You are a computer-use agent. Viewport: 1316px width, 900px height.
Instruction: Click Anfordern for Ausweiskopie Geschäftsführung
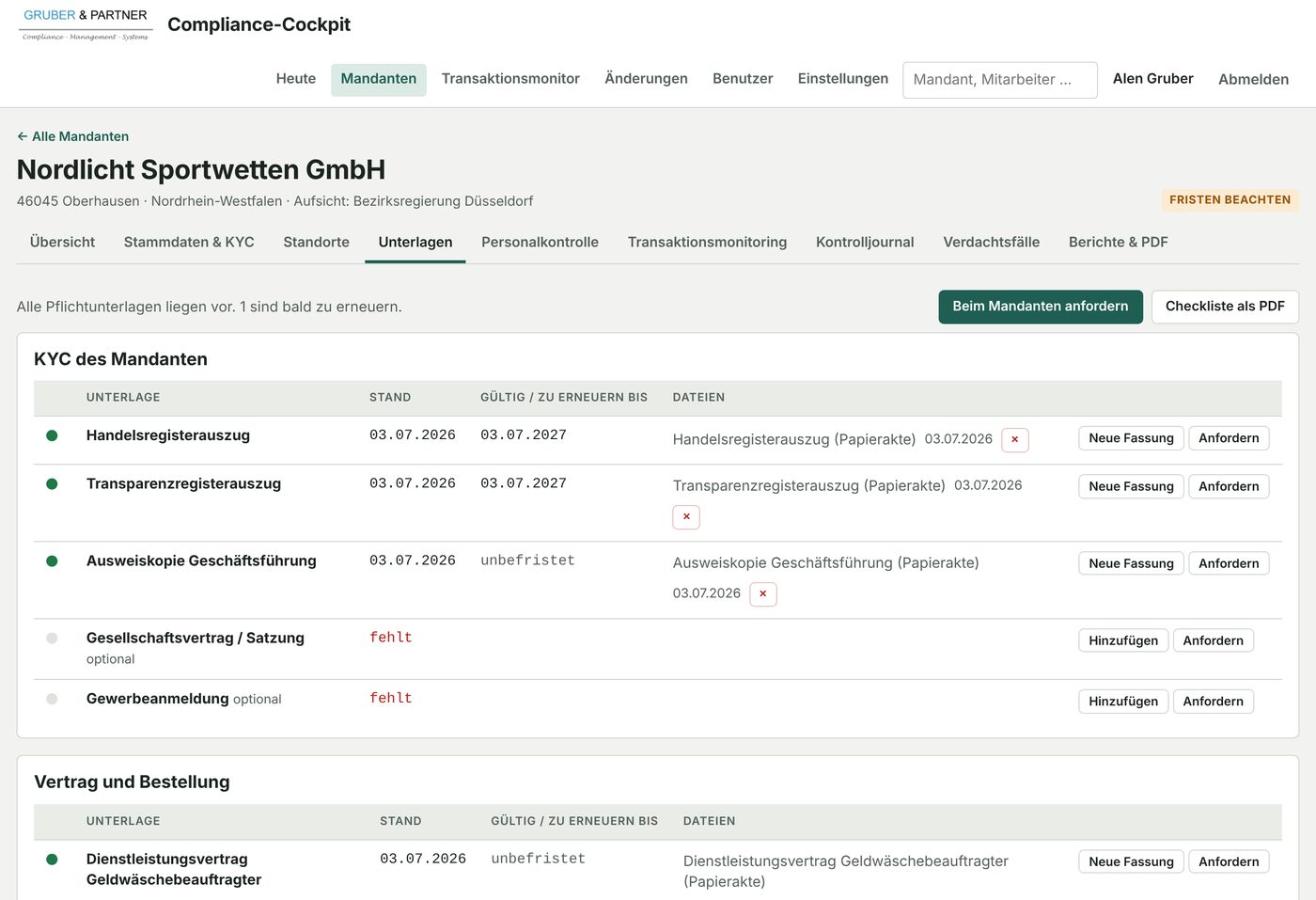[1229, 563]
